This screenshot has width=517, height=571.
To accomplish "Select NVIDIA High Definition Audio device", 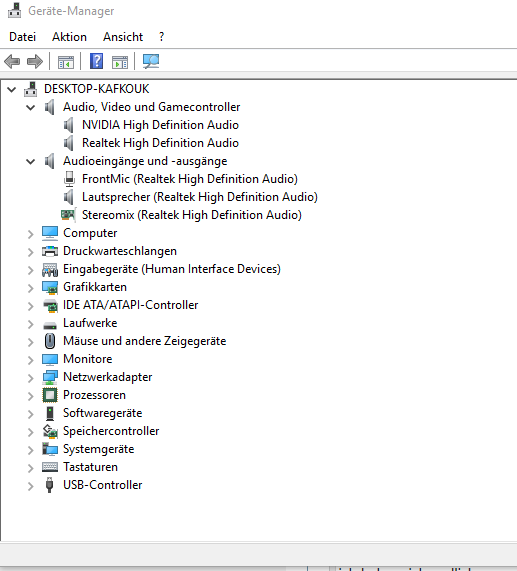I will 160,125.
